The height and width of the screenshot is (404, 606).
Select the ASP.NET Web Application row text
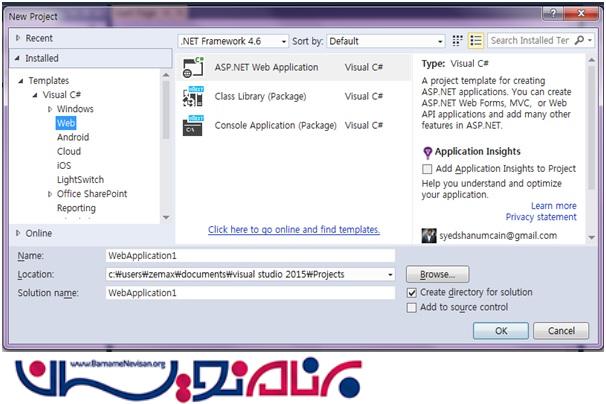(x=266, y=67)
